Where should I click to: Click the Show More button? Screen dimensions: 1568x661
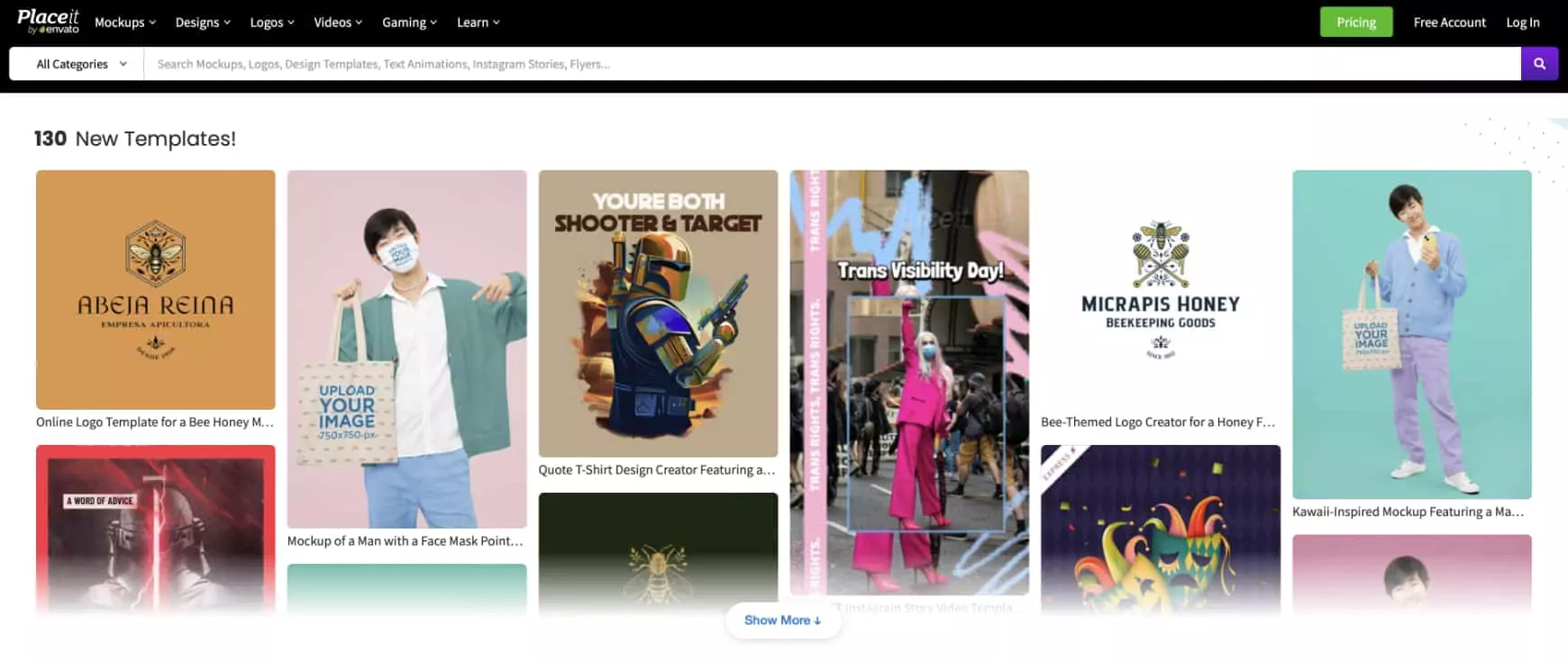(x=783, y=620)
